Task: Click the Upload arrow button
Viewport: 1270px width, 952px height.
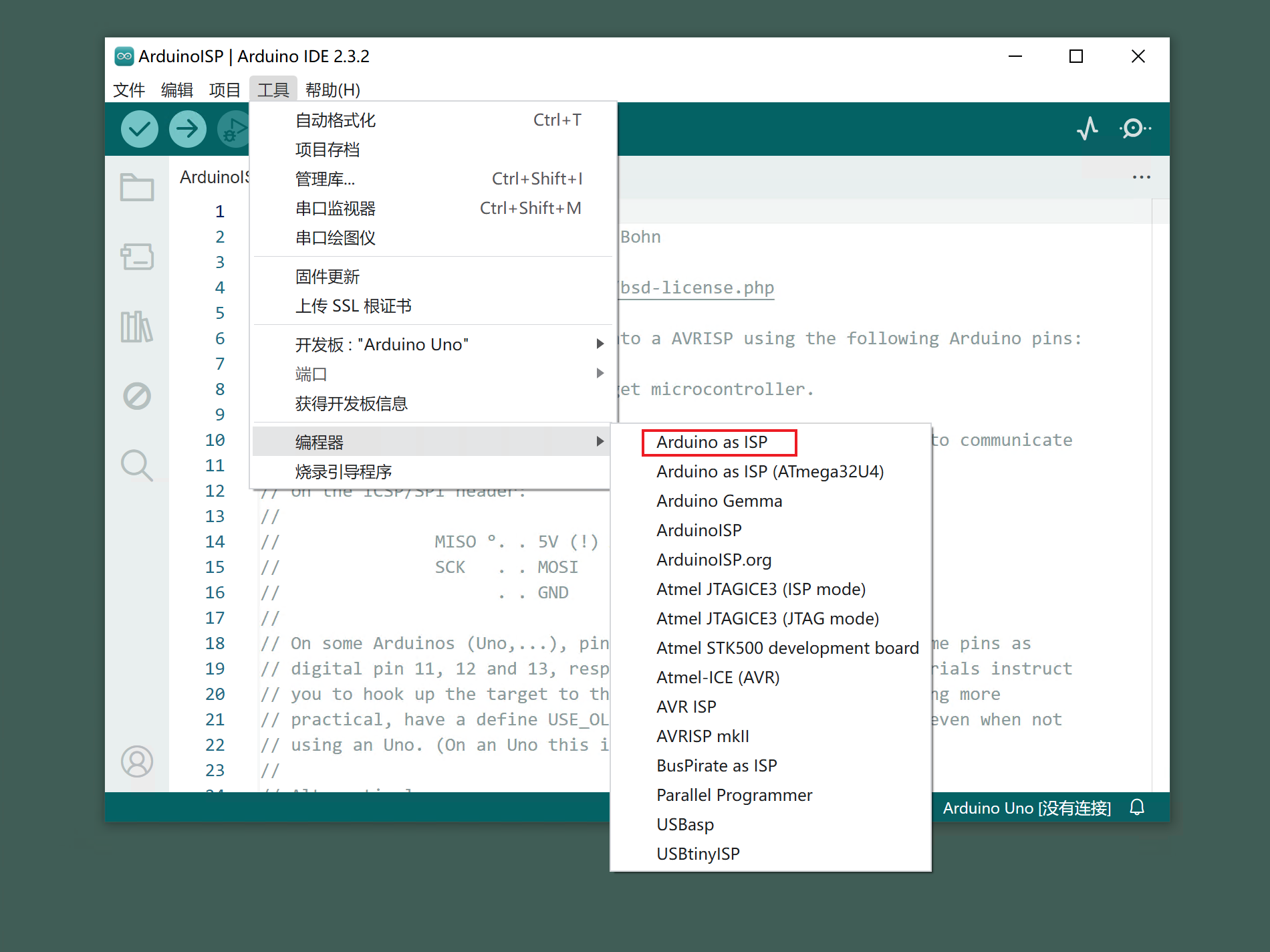Action: pos(187,128)
